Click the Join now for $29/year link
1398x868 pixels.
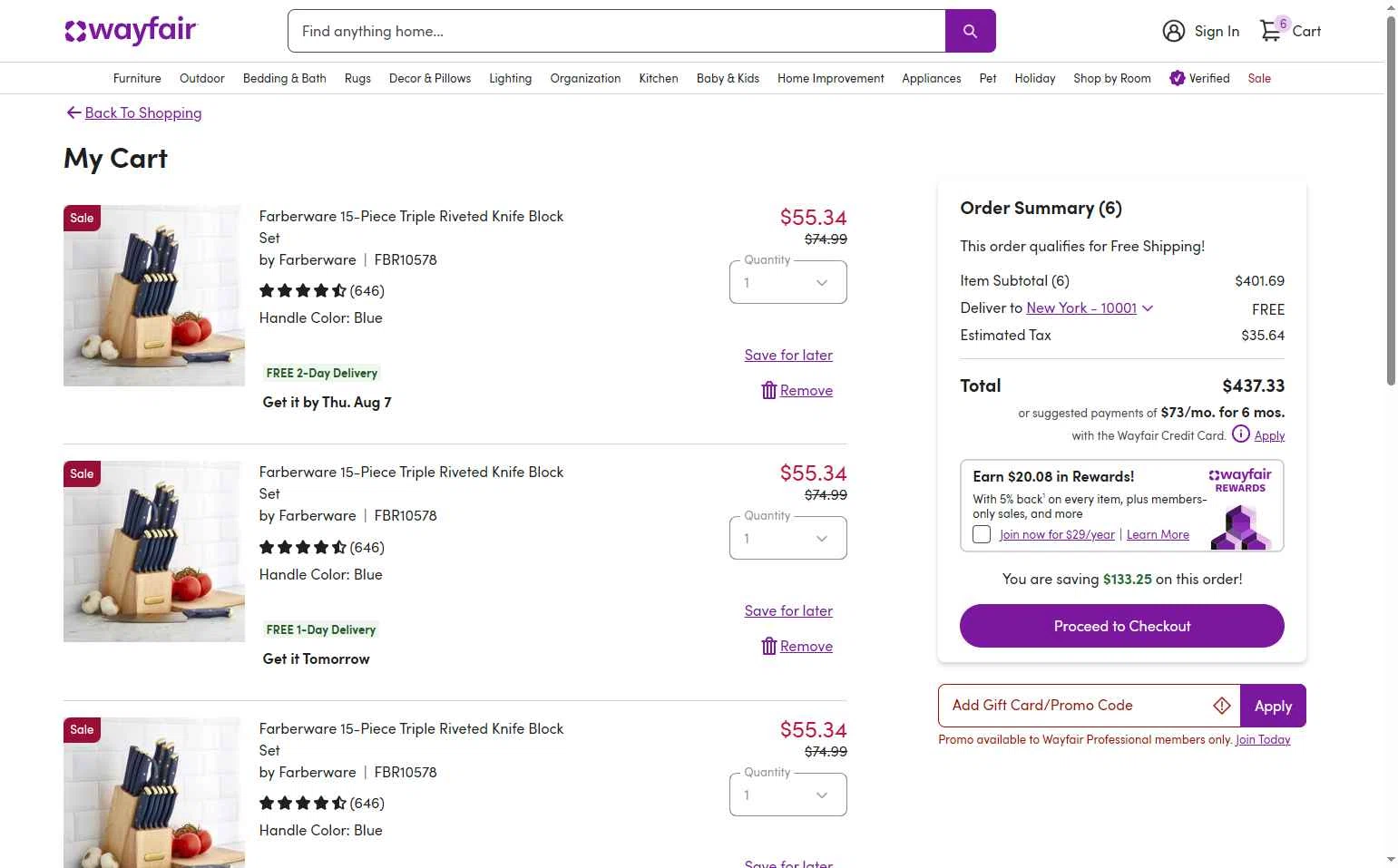click(x=1057, y=534)
